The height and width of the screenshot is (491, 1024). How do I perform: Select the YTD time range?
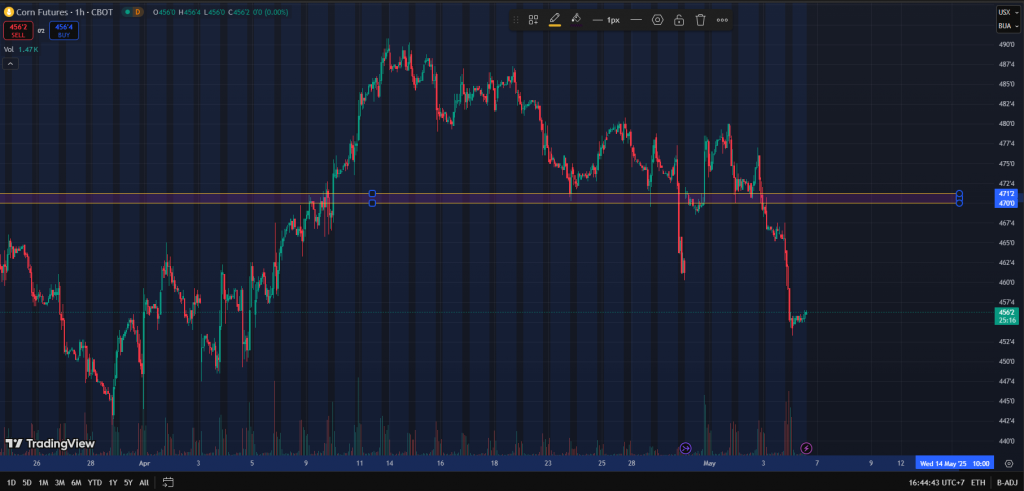coord(95,483)
